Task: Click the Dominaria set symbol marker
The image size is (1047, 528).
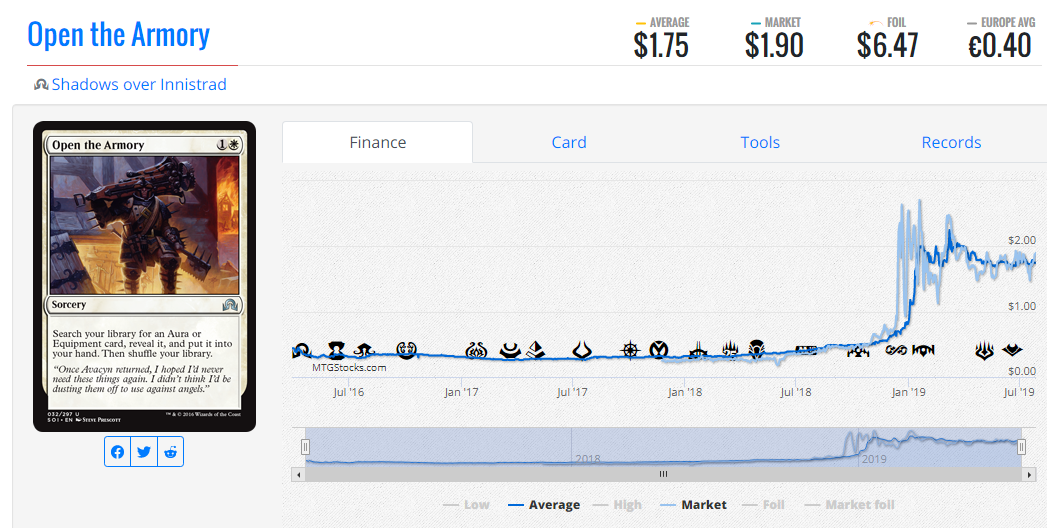Action: (x=757, y=350)
